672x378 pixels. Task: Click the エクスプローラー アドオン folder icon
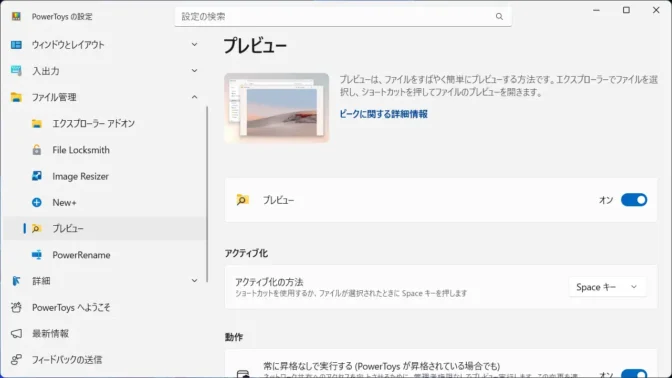(37, 124)
